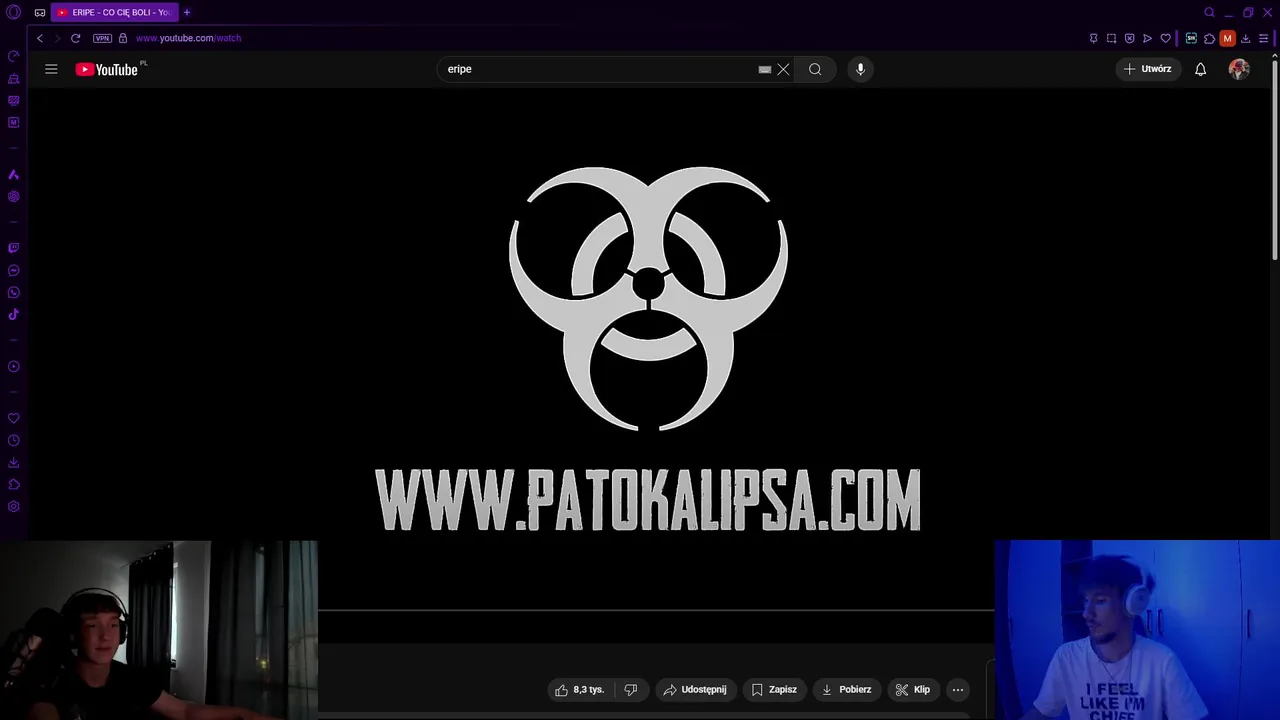
Task: Click the send/flow arrow toolbar icon
Action: click(x=1147, y=38)
